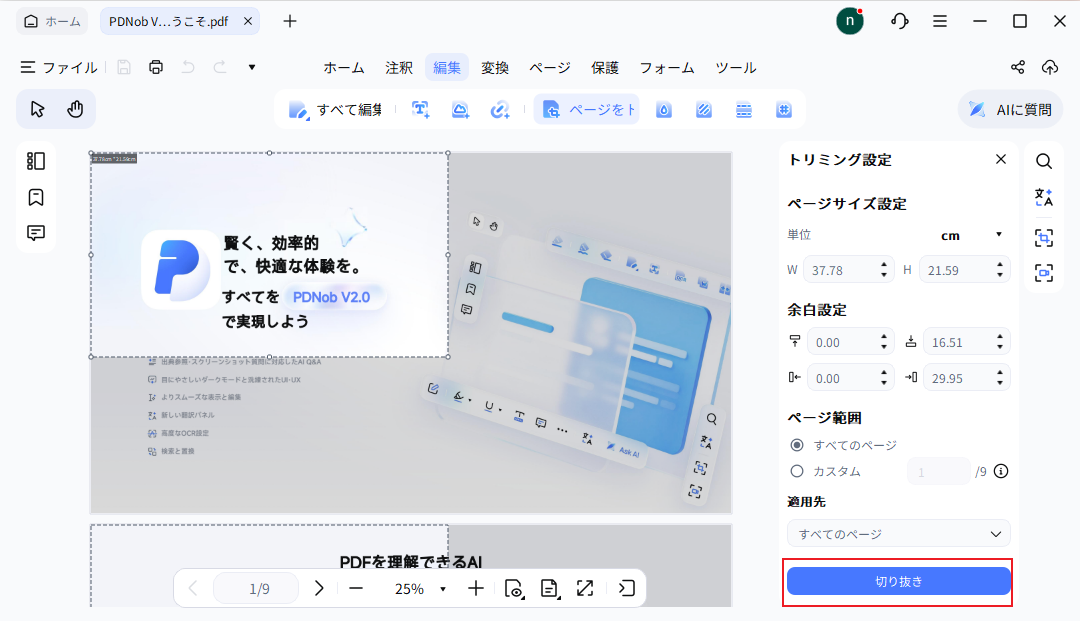
Task: Select the add text tool
Action: coord(421,110)
